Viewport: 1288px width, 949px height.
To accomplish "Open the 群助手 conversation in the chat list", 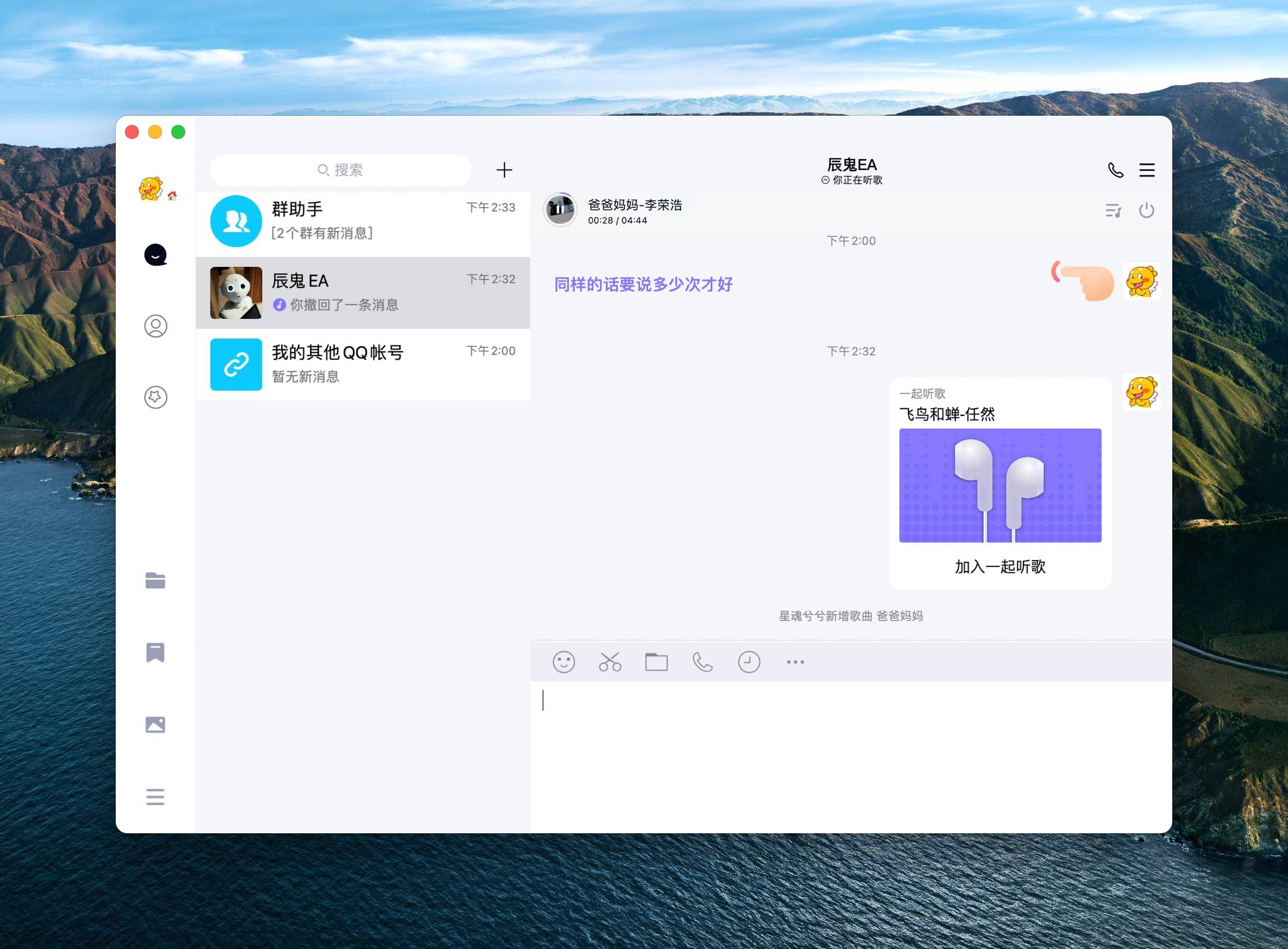I will click(363, 222).
